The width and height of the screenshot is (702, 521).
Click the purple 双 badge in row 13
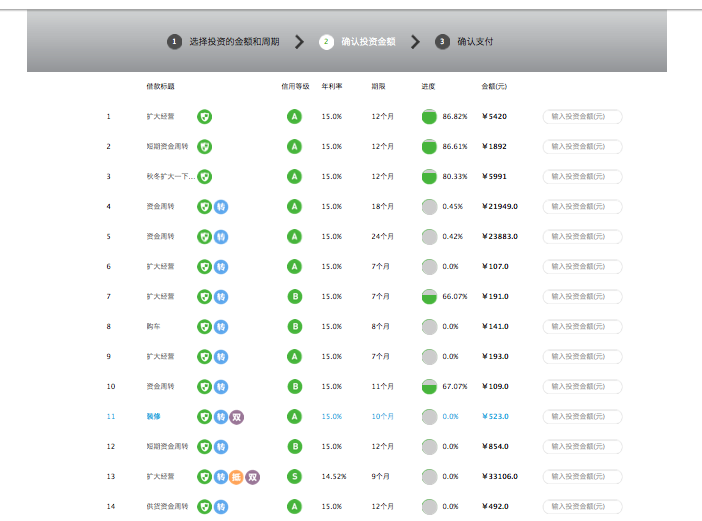point(253,477)
